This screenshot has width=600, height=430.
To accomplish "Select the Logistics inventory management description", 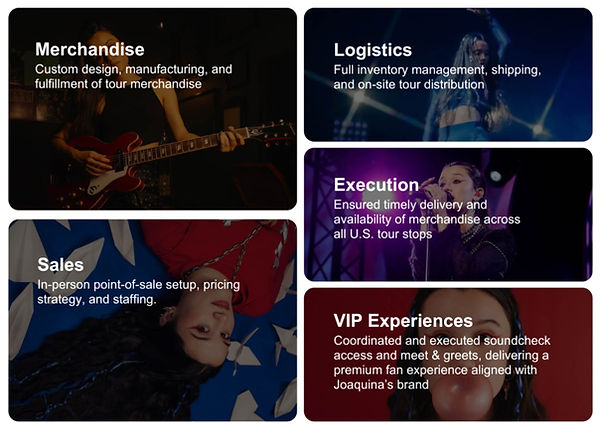I will pos(437,77).
